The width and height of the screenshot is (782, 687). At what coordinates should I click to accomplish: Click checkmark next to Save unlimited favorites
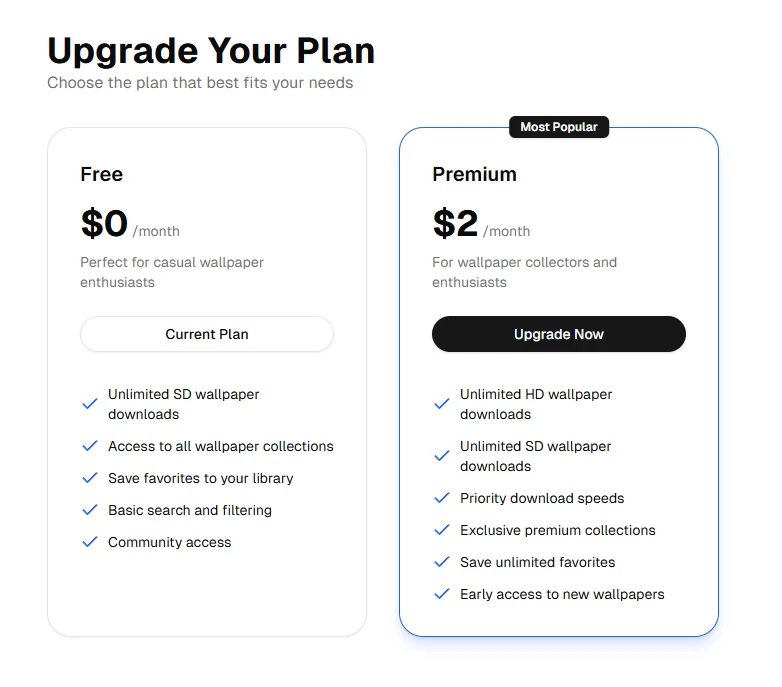(x=441, y=562)
